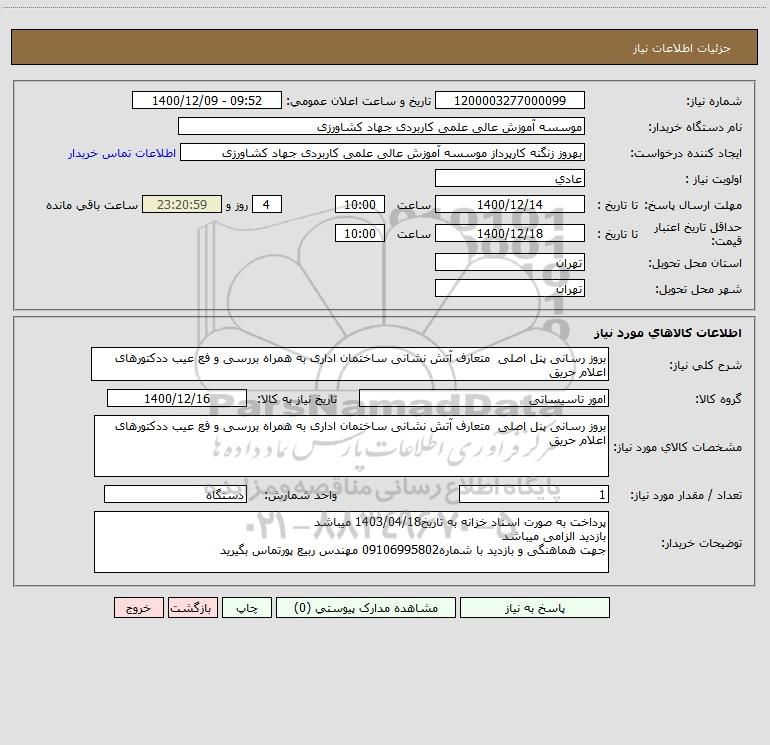770x745 pixels.
Task: Click response deadline date 1400/12/14
Action: click(510, 204)
